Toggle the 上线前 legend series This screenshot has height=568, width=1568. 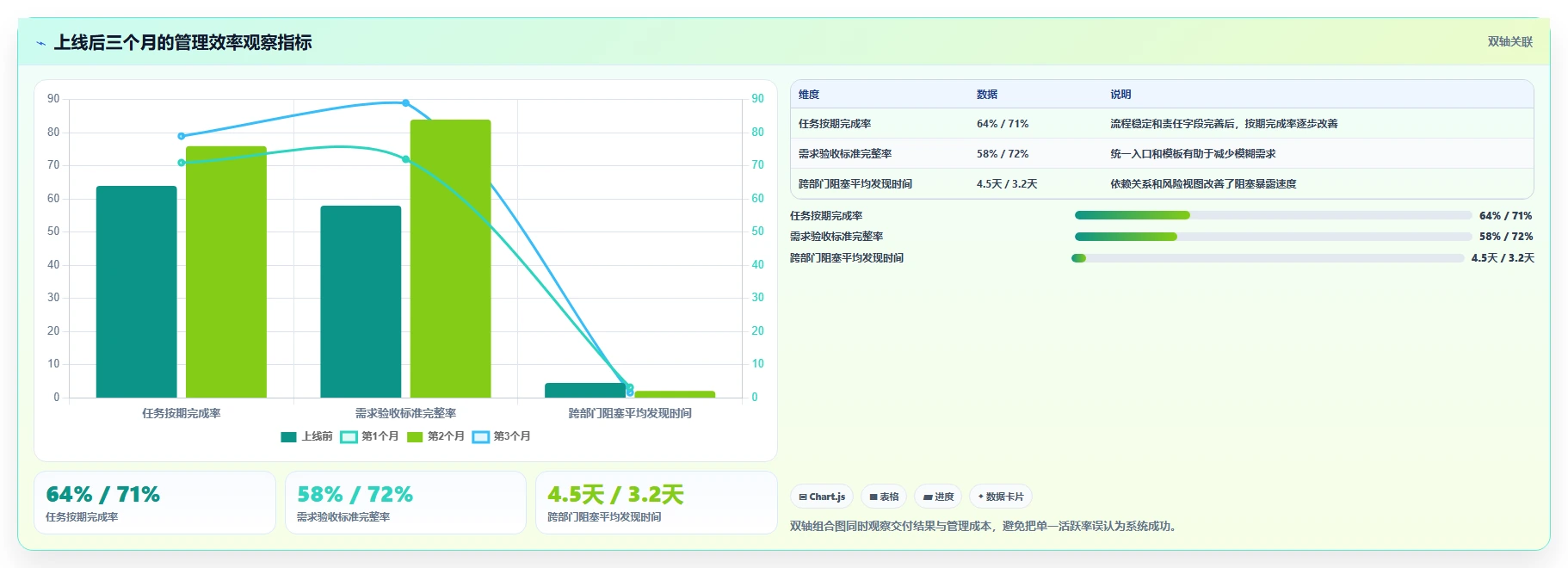(x=306, y=436)
